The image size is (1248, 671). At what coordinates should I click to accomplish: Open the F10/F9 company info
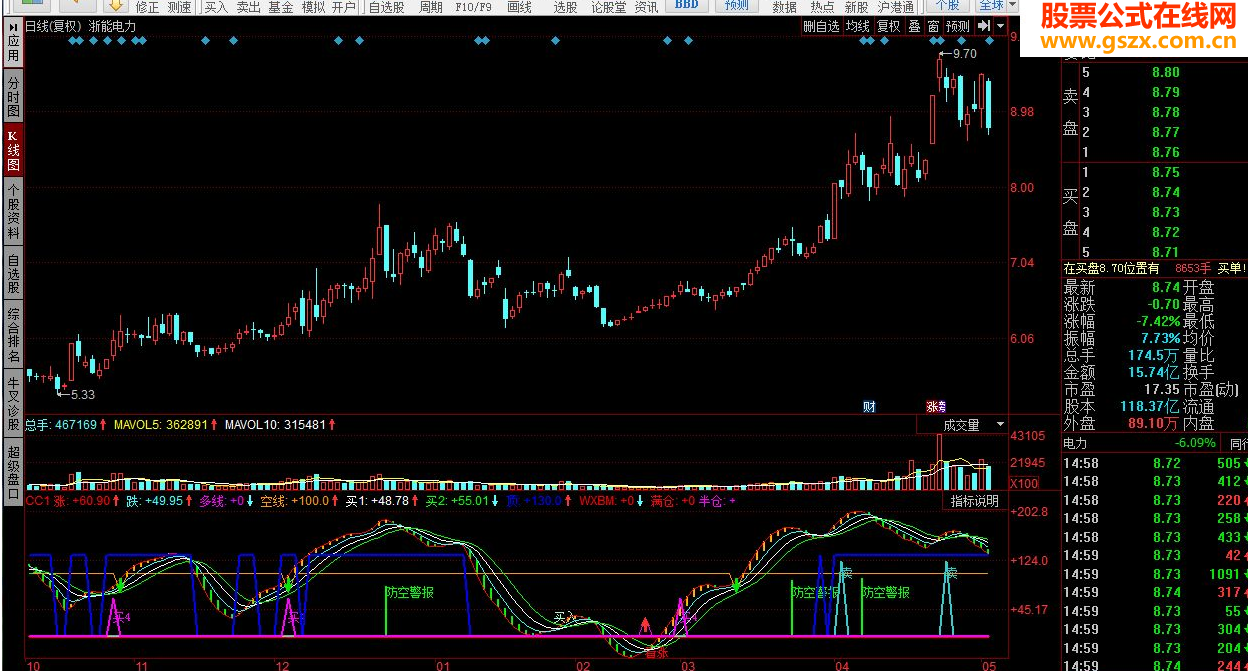click(473, 6)
